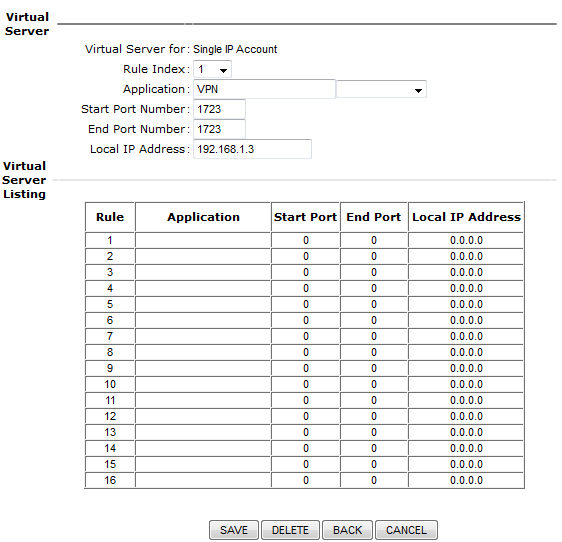Image resolution: width=562 pixels, height=542 pixels.
Task: Select the Application column header in the listing
Action: click(x=203, y=217)
